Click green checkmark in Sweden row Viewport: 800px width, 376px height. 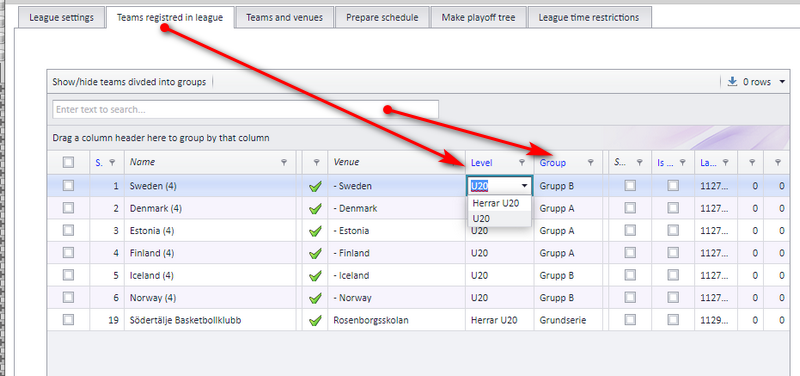point(315,187)
